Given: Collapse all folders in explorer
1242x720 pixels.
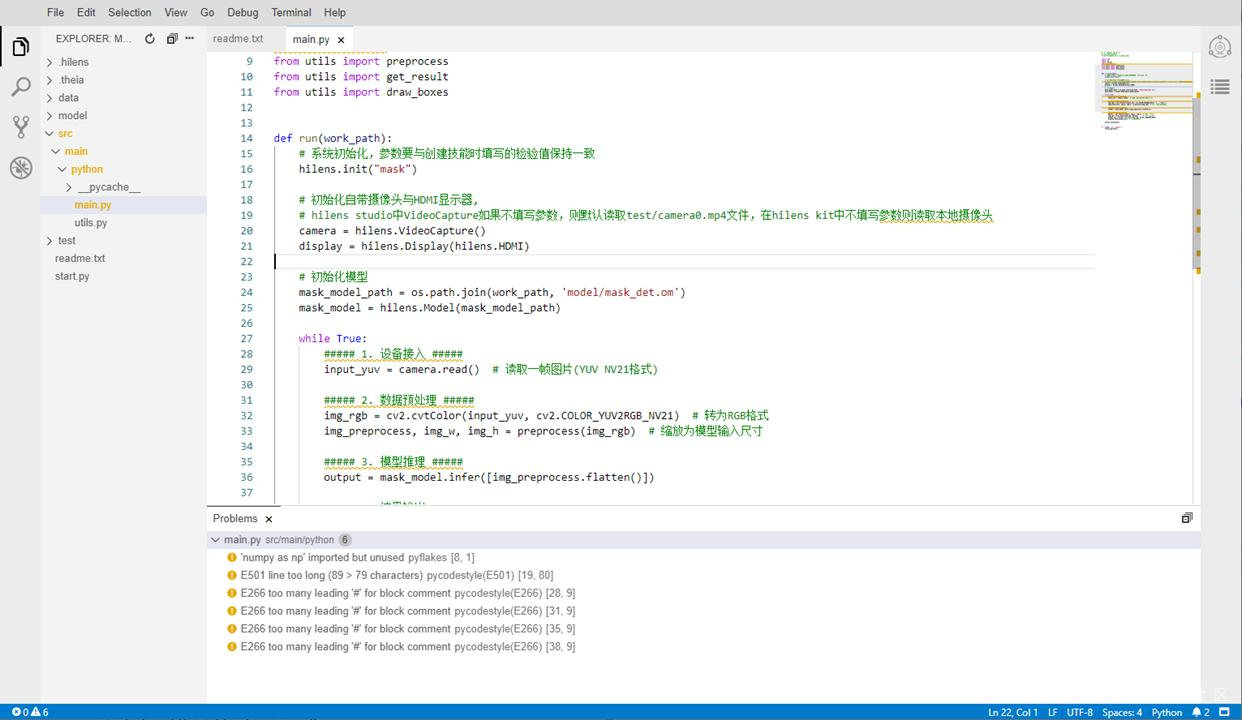Looking at the screenshot, I should pos(172,39).
